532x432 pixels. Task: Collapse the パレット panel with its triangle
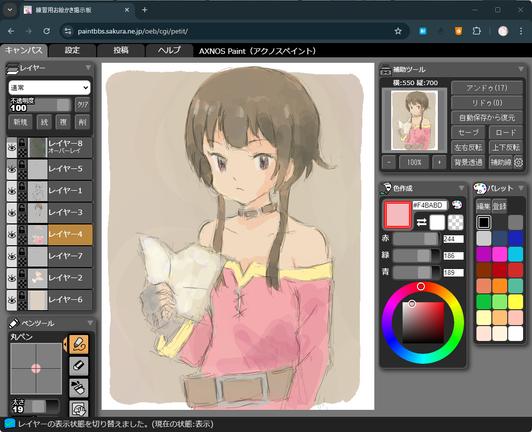click(521, 188)
